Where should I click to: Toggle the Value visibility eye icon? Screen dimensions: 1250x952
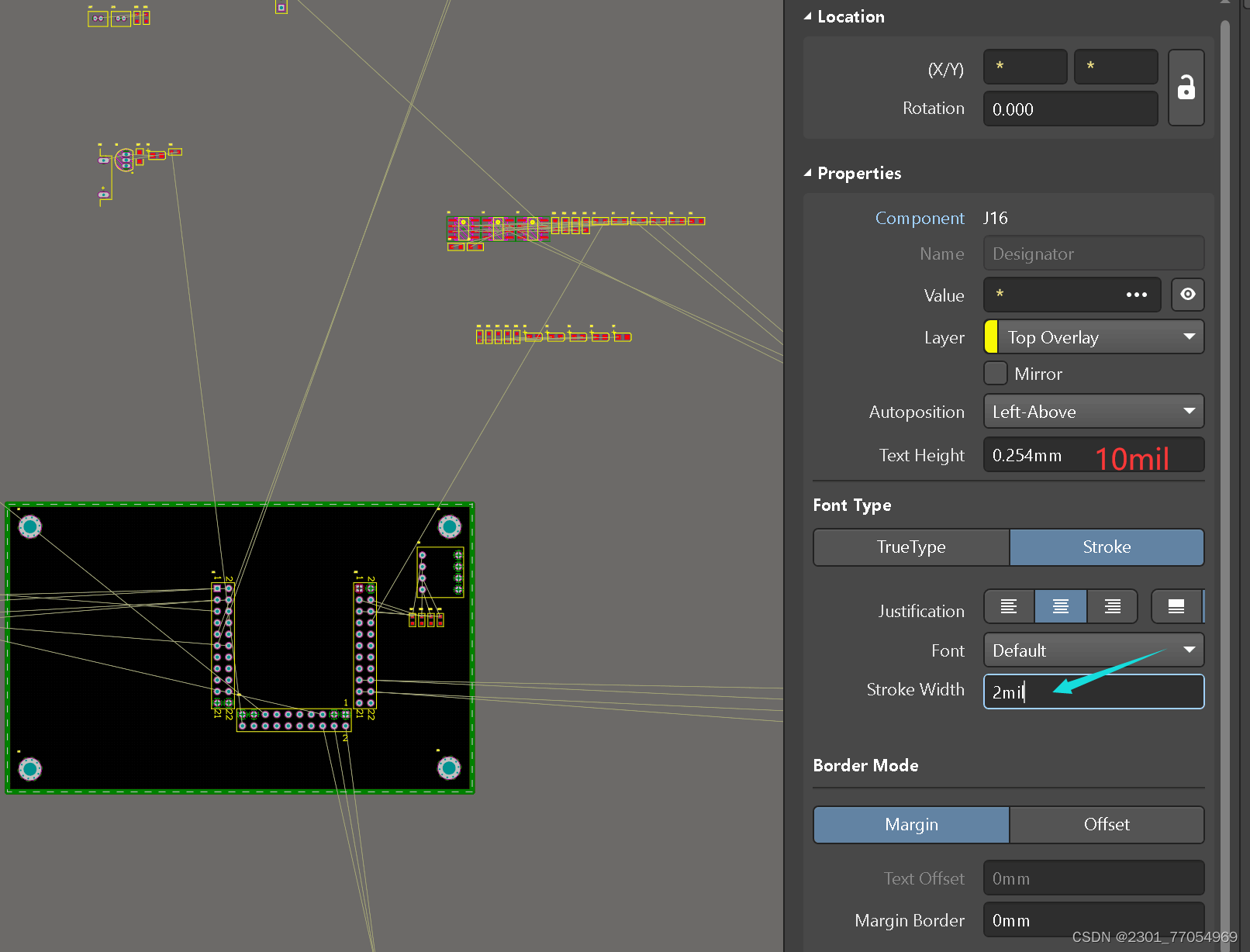coord(1187,295)
